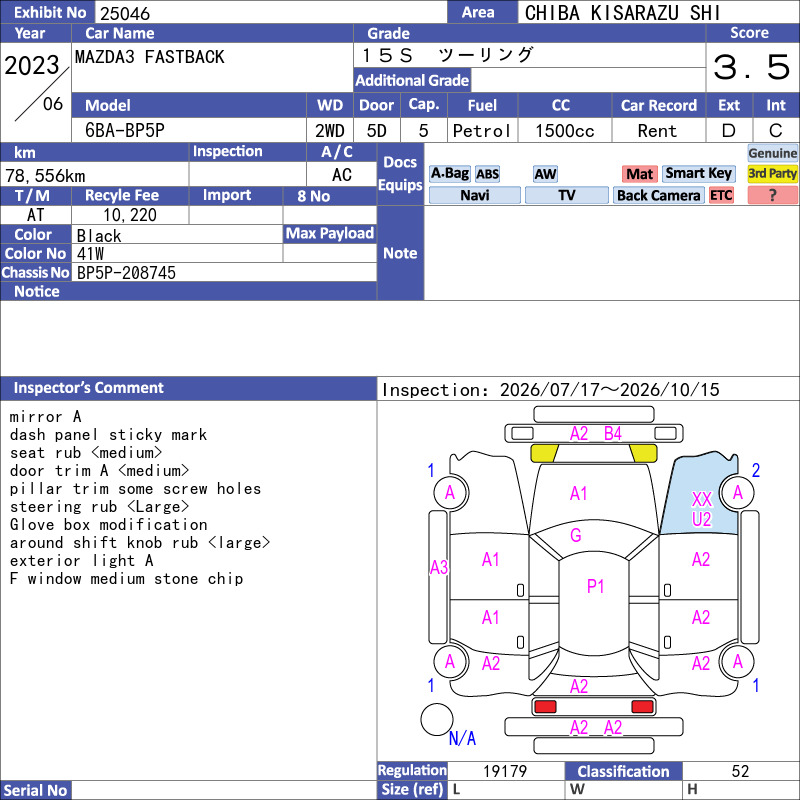Click the Regulation value 19179
The height and width of the screenshot is (800, 800).
pos(505,771)
